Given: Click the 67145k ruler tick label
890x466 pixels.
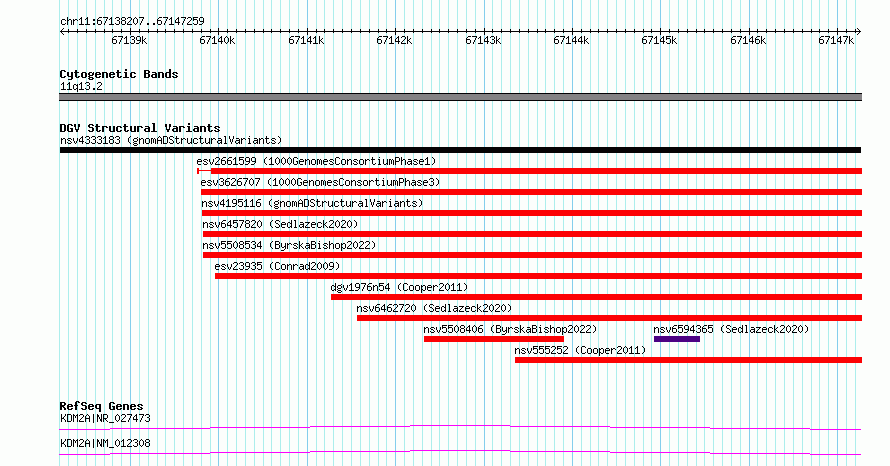Looking at the screenshot, I should (659, 41).
